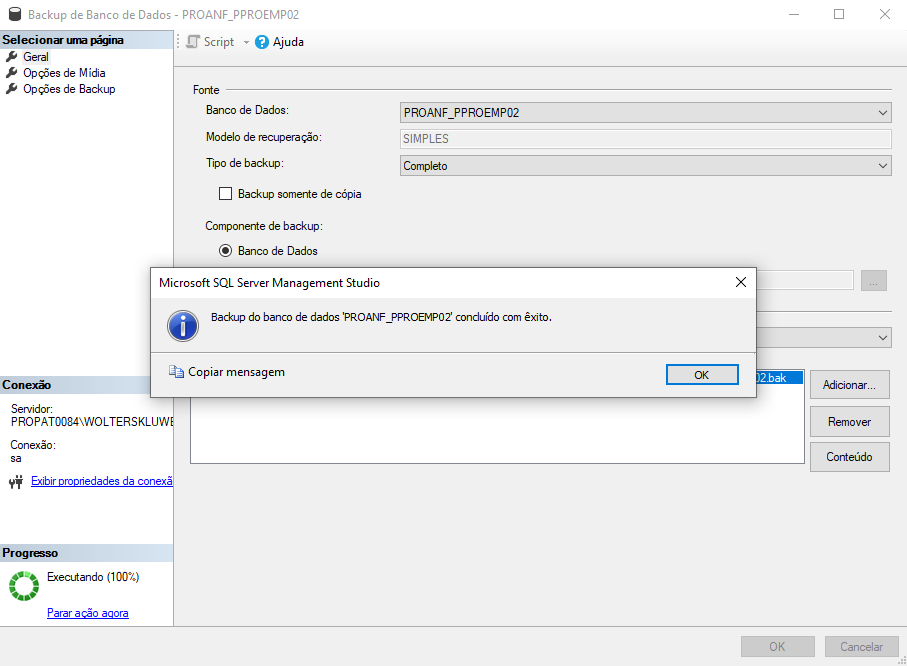Viewport: 907px width, 666px height.
Task: Click the Modelo de recuperação field SIMPLES
Action: click(645, 139)
